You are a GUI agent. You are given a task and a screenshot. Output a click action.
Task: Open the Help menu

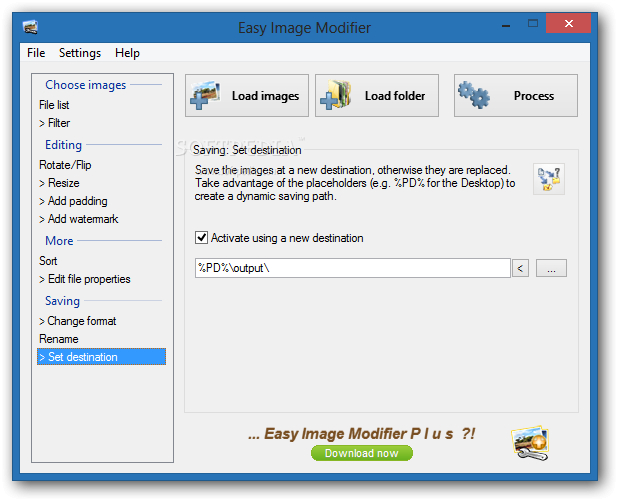[x=127, y=53]
